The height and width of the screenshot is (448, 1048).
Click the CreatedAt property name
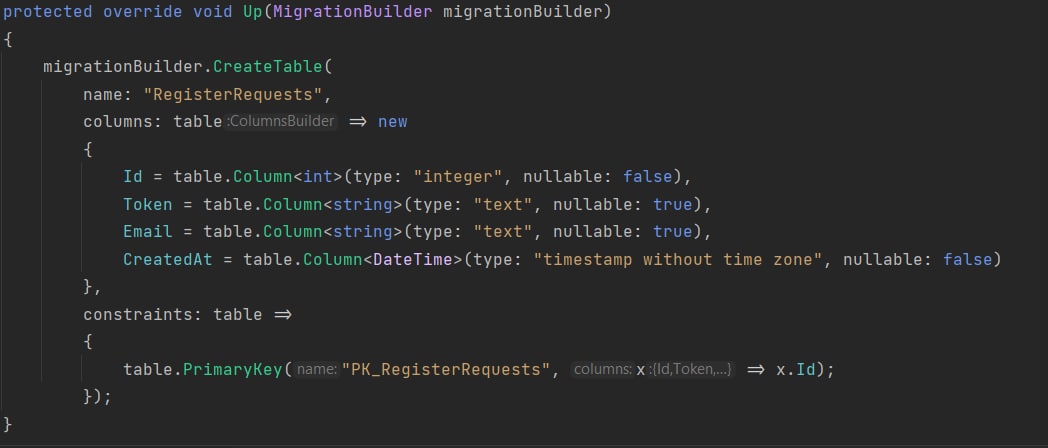coord(168,259)
